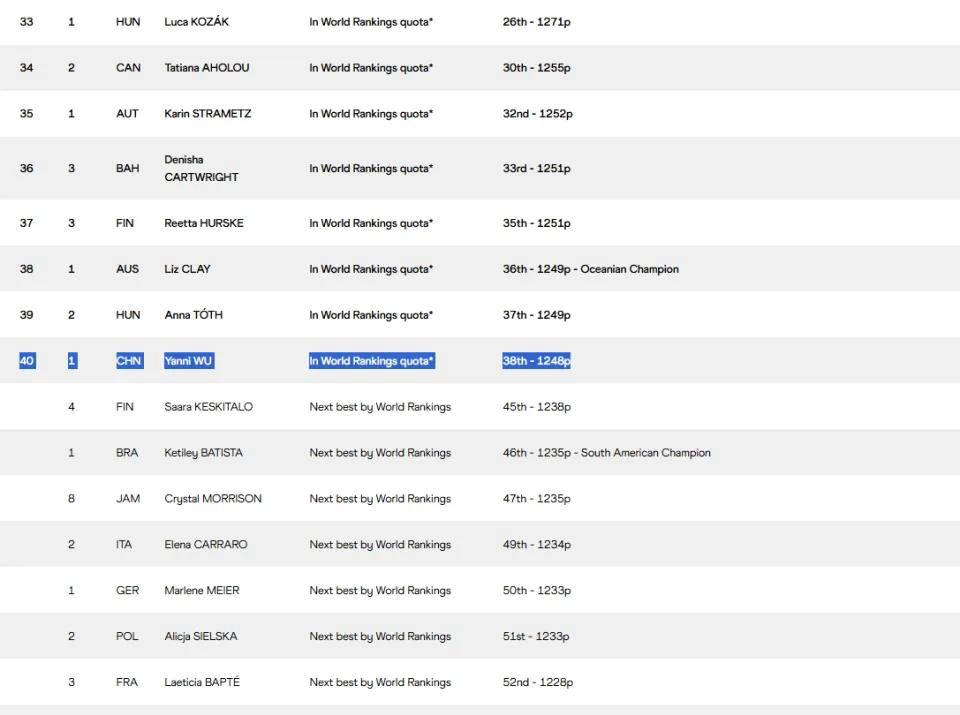
Task: Click JAM country code
Action: coord(128,499)
